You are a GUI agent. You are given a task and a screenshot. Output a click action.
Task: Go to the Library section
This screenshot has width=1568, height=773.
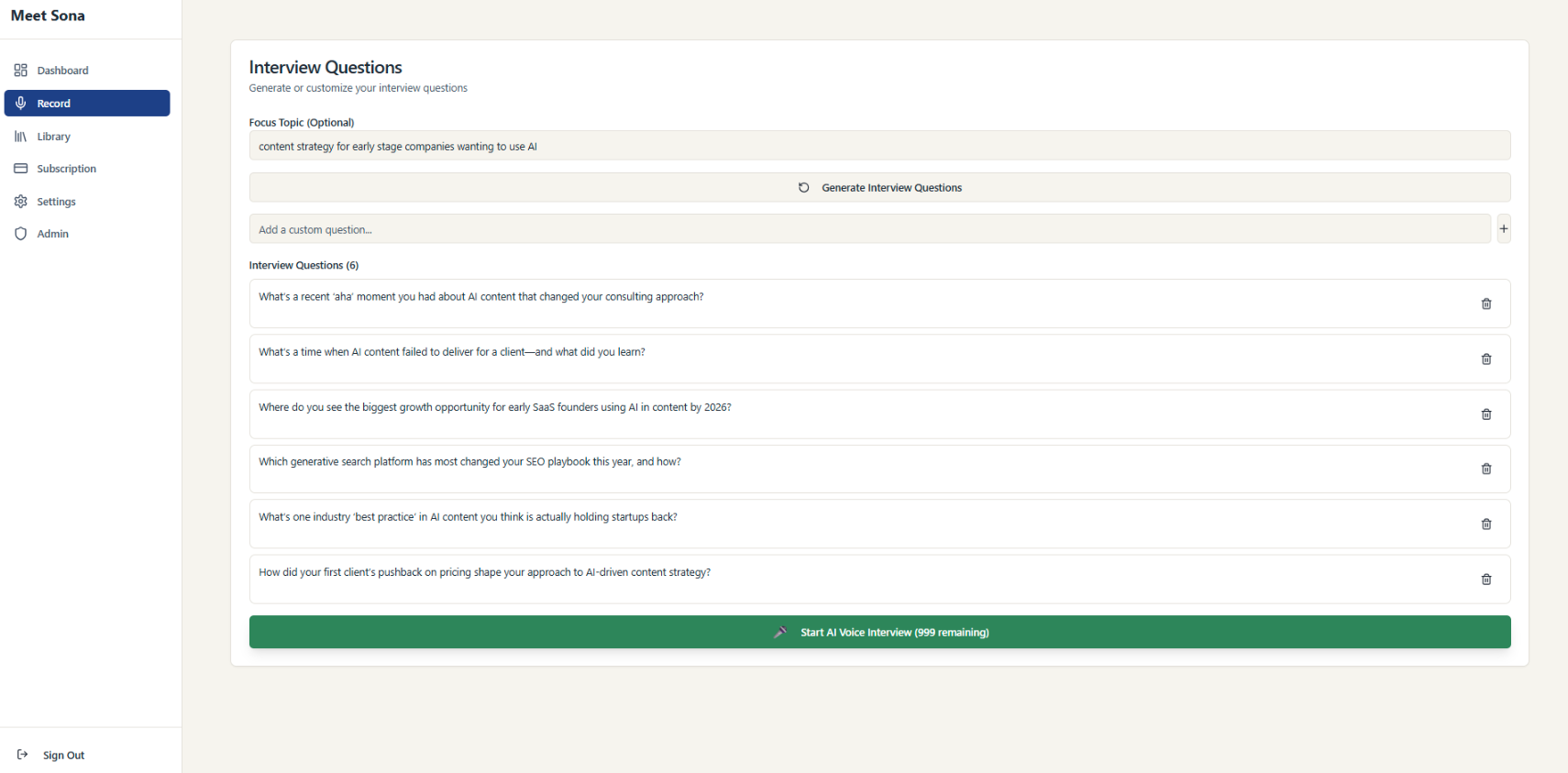(87, 137)
